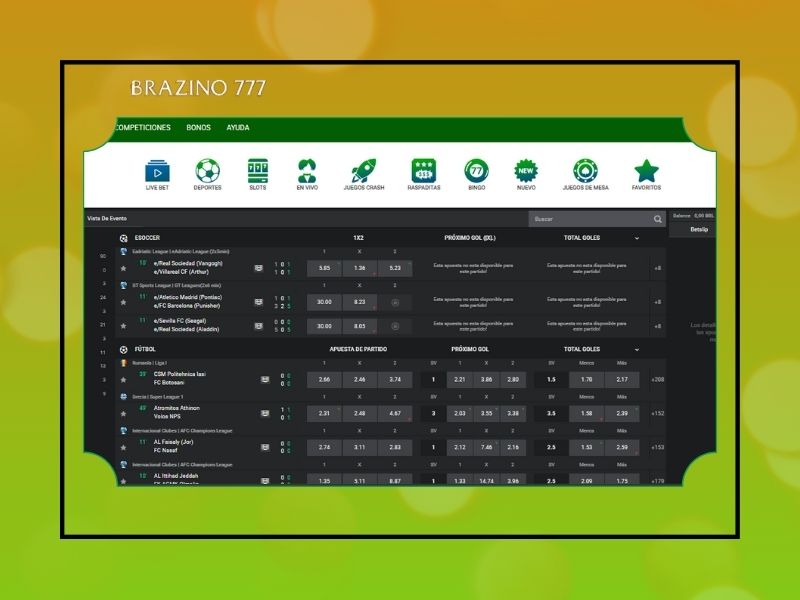Open the Slots machine icon
Screen dimensions: 800x600
click(x=258, y=171)
